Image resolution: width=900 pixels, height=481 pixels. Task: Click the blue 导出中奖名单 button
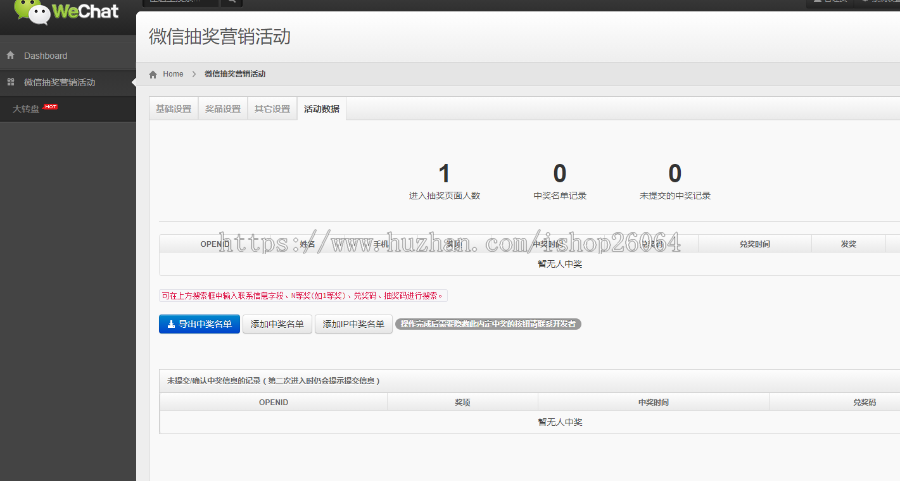pos(199,324)
